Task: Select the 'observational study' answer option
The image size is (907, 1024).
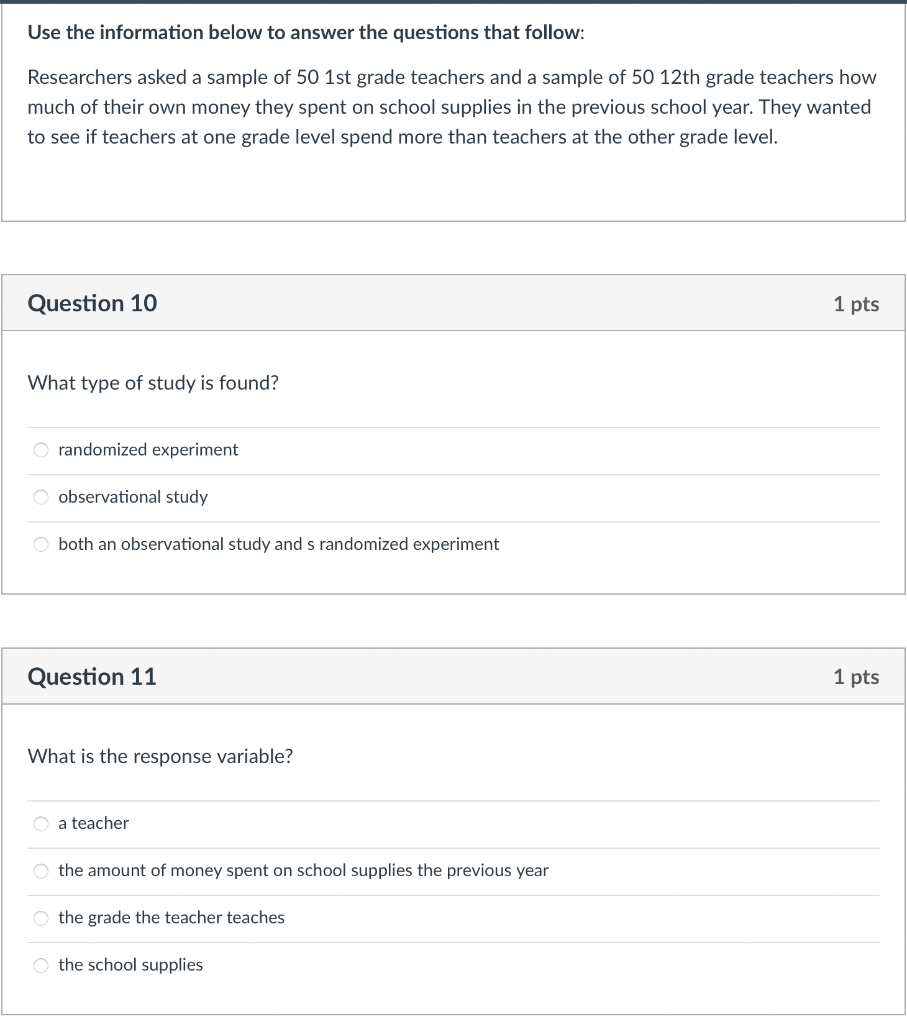Action: click(40, 497)
